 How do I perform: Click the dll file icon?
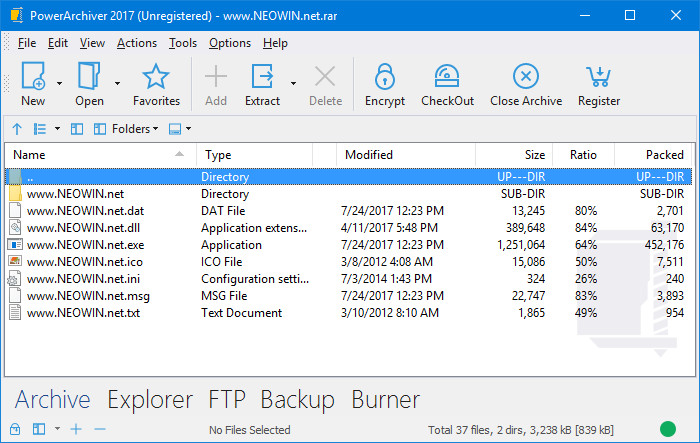pos(15,228)
